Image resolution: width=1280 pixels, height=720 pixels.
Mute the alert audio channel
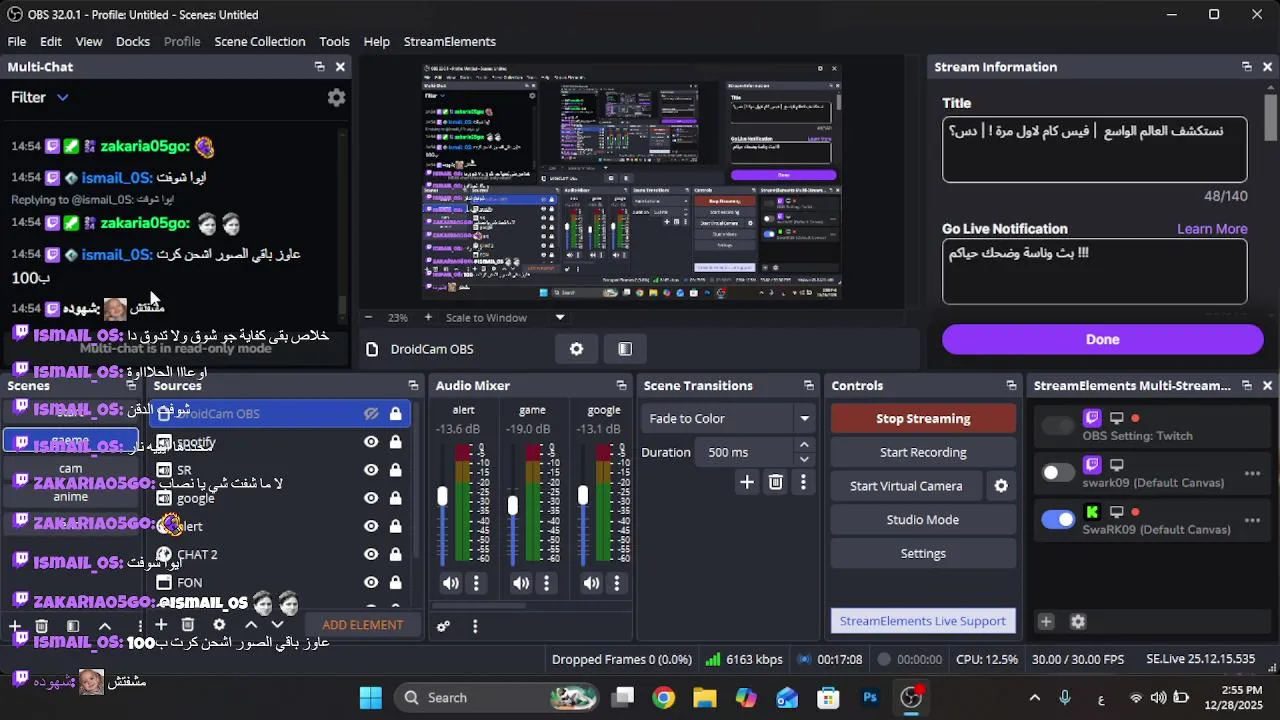point(451,583)
